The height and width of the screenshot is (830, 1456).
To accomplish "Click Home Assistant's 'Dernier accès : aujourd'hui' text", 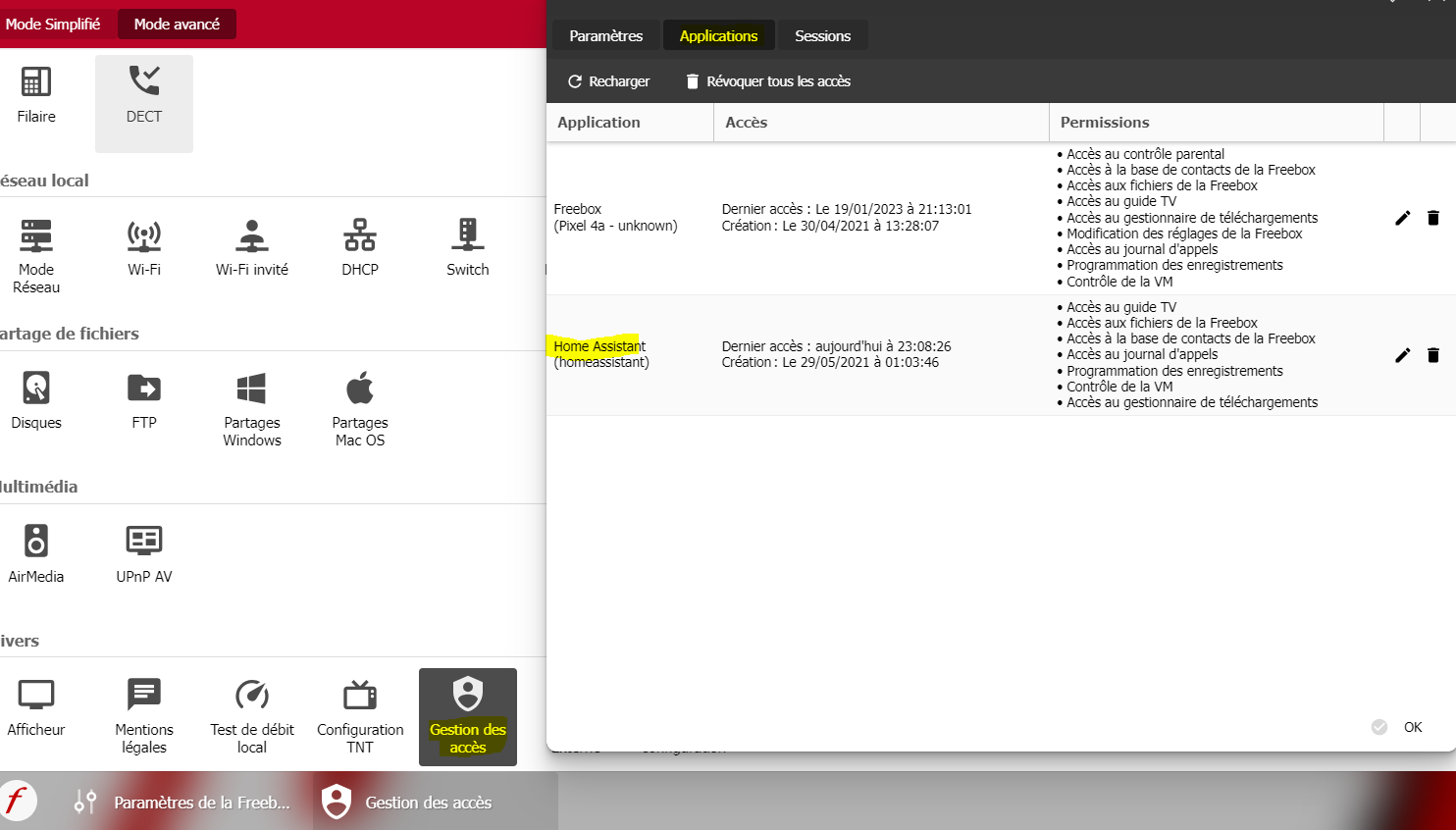I will 836,346.
